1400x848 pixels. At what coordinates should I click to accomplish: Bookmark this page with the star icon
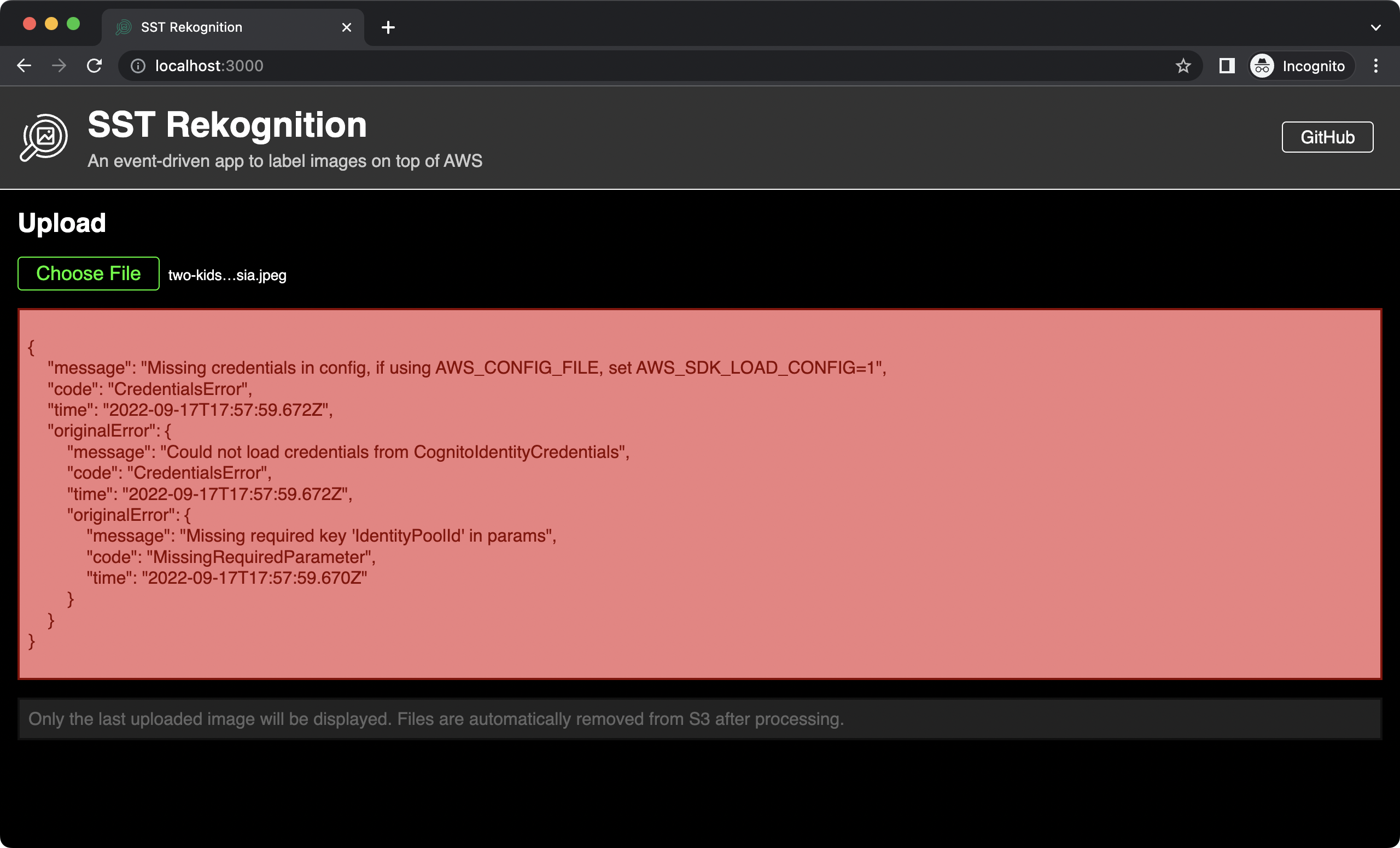tap(1183, 66)
